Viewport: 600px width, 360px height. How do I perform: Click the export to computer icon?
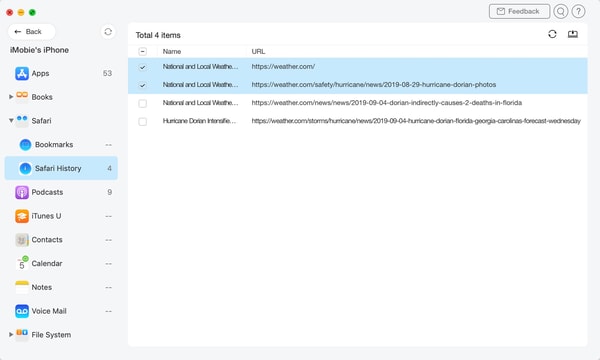pyautogui.click(x=573, y=34)
